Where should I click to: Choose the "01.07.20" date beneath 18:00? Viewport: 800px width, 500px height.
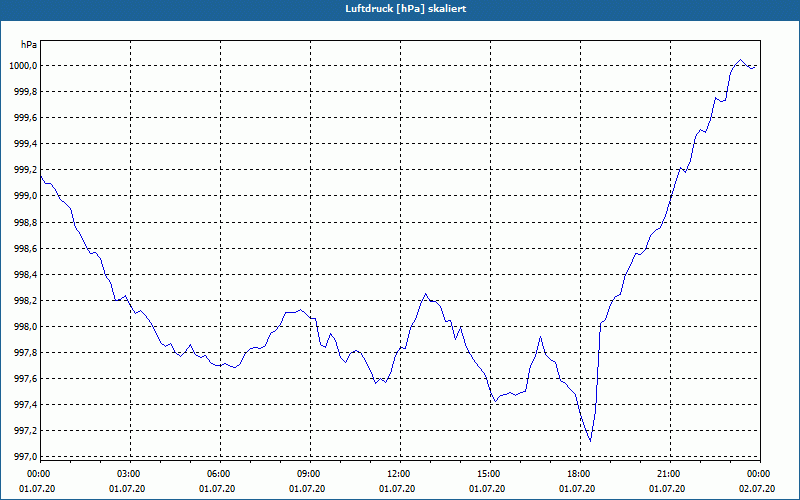pos(578,489)
